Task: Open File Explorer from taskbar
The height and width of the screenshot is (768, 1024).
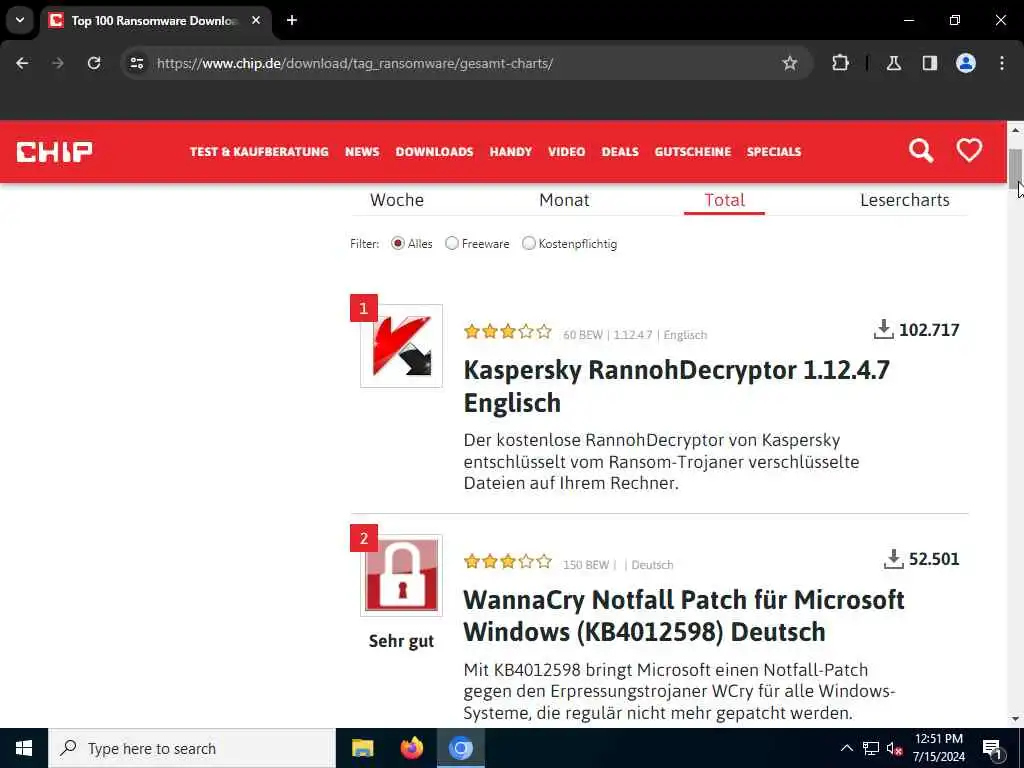Action: [x=362, y=748]
